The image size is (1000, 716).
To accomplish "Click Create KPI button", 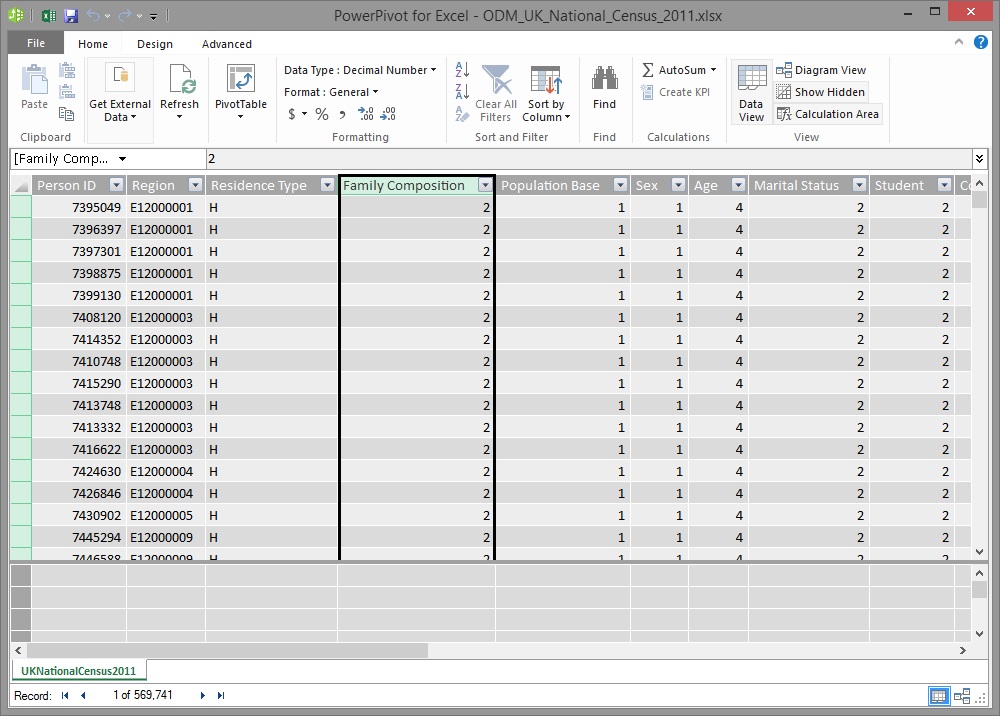I will coord(675,92).
